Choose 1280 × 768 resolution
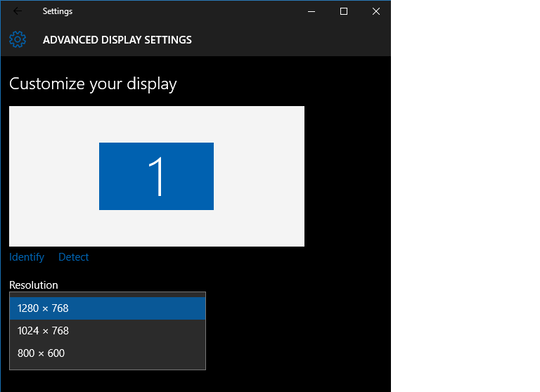The height and width of the screenshot is (392, 540). click(107, 308)
